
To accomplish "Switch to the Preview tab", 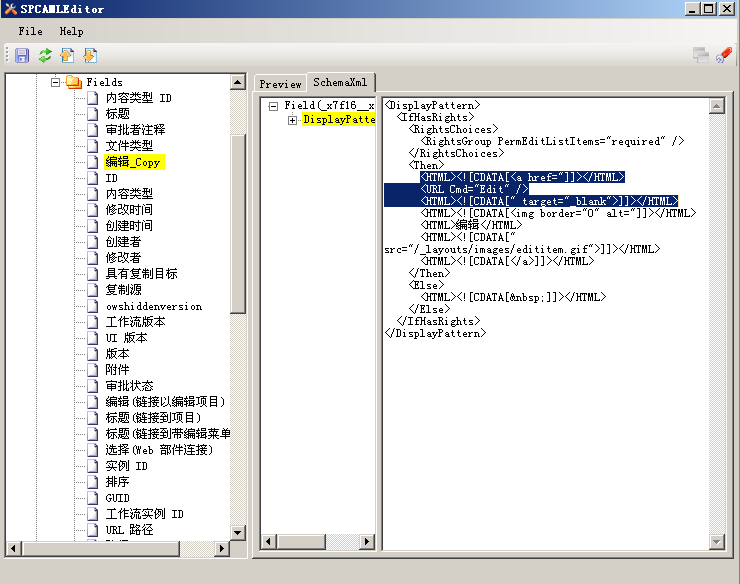I will [280, 84].
